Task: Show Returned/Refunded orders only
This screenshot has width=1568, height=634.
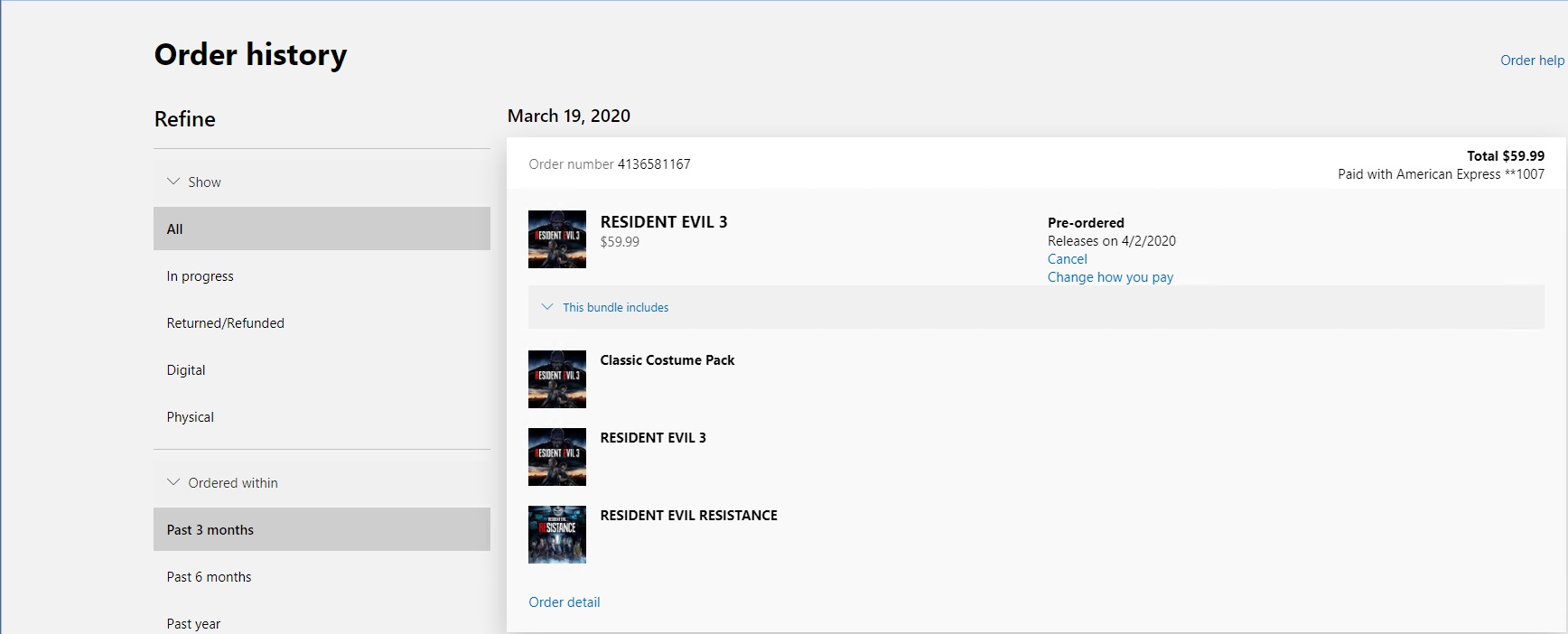Action: (x=225, y=323)
